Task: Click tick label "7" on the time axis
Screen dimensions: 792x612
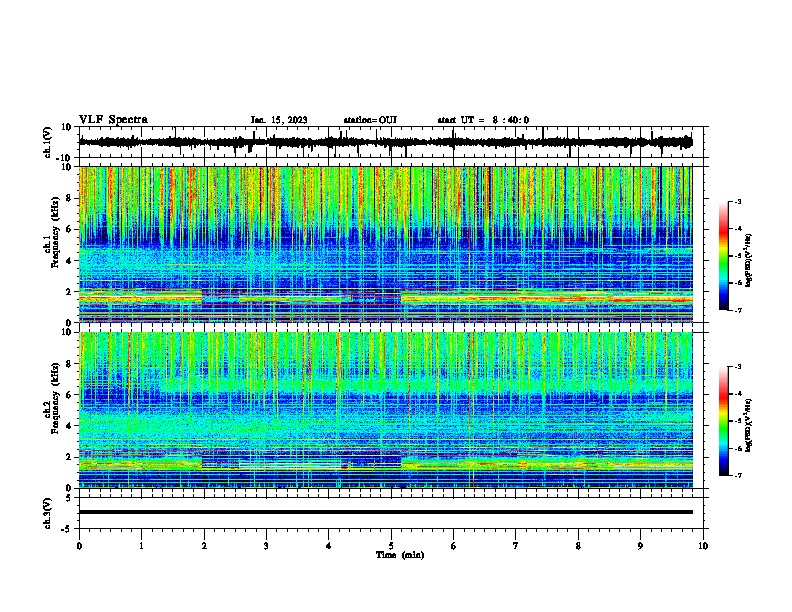Action: (516, 546)
